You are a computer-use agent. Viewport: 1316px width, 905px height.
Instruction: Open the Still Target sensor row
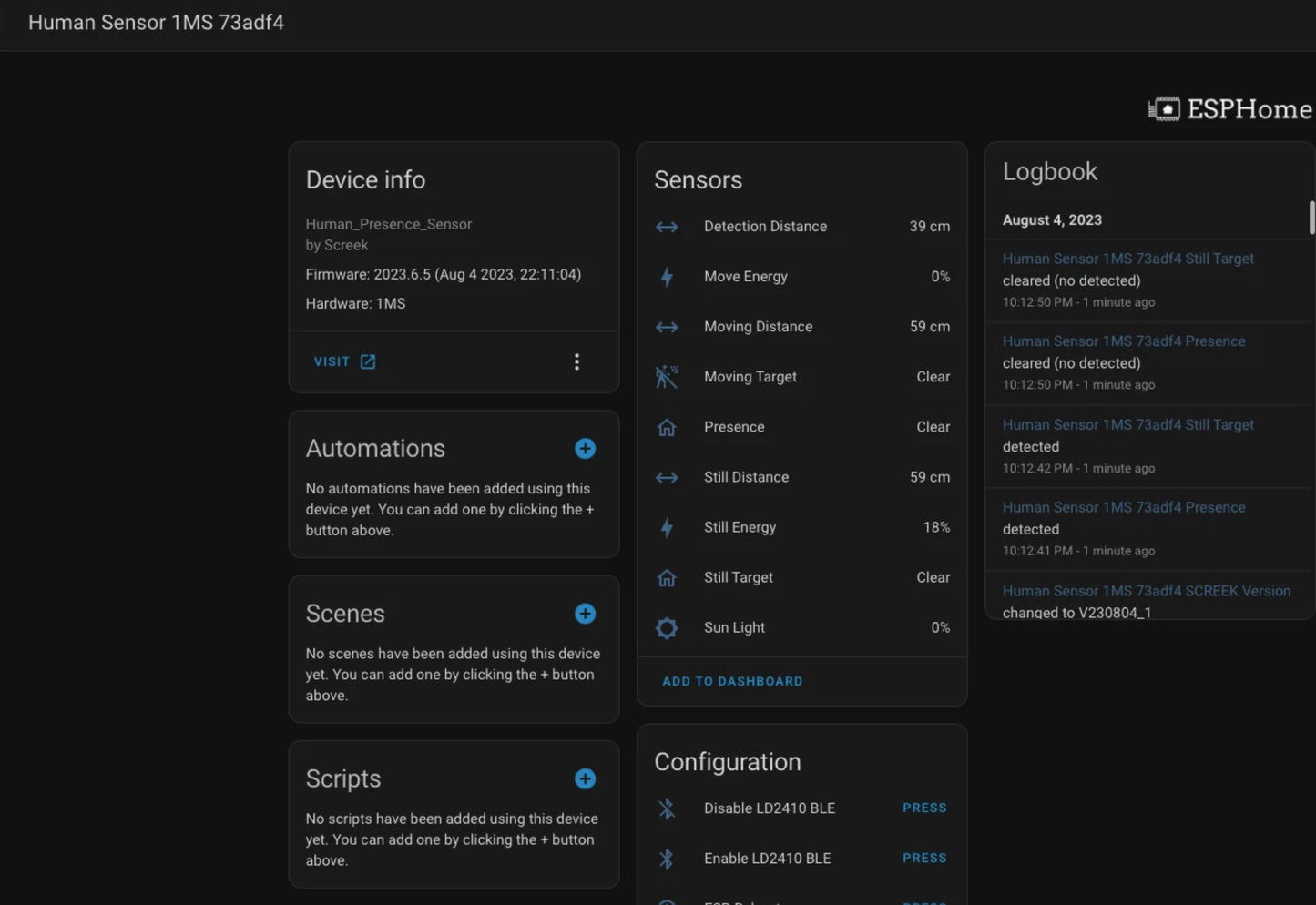point(801,577)
